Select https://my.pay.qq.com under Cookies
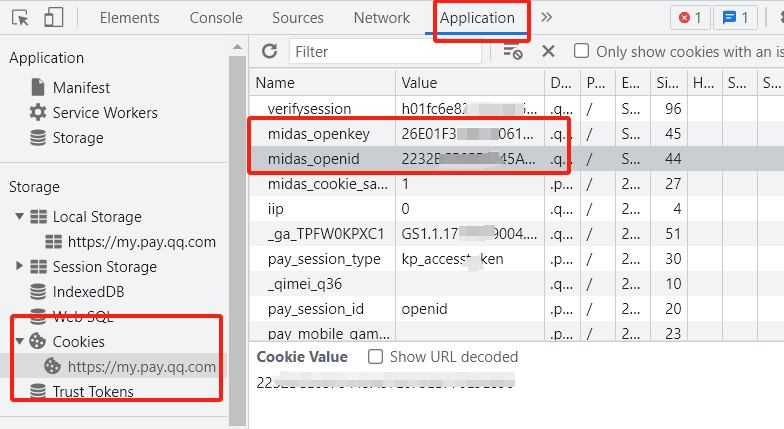784x429 pixels. [141, 367]
